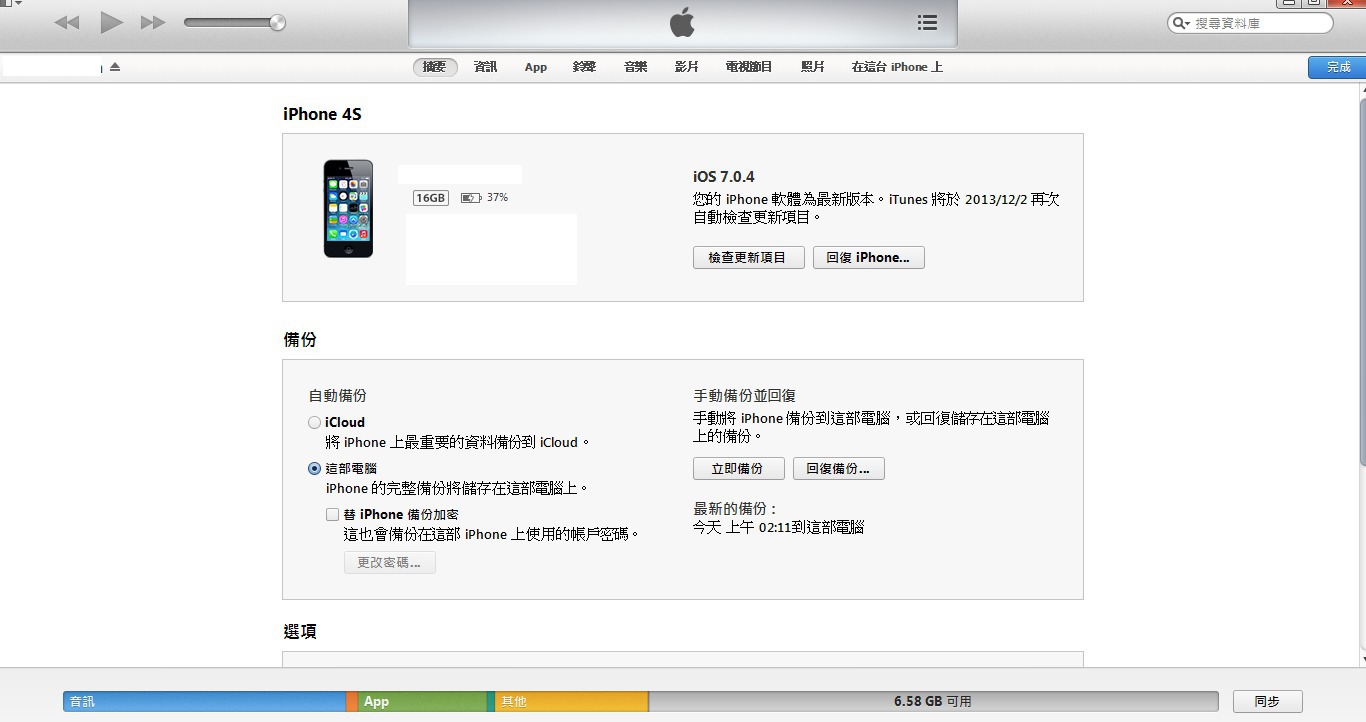Image resolution: width=1366 pixels, height=722 pixels.
Task: Eject the iPhone using the eject icon
Action: [115, 67]
